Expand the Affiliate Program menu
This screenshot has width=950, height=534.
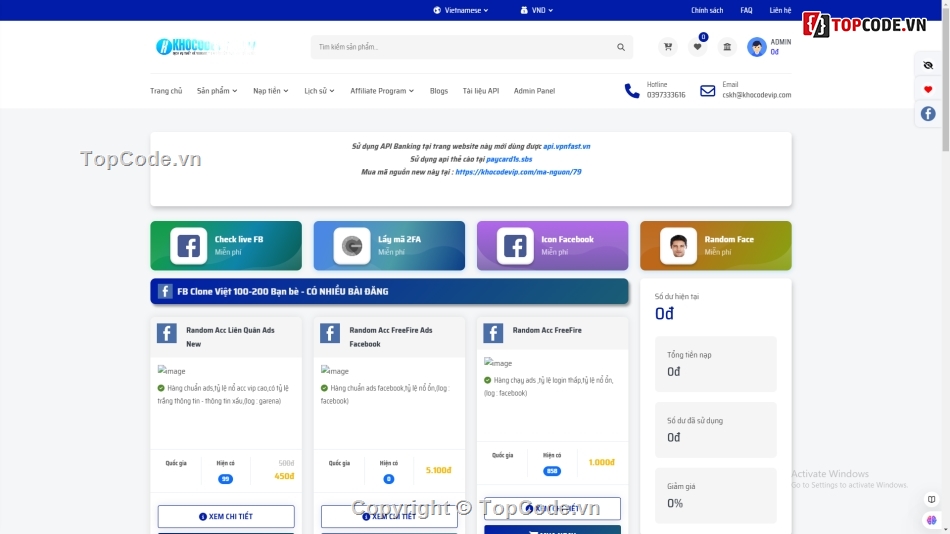(382, 91)
